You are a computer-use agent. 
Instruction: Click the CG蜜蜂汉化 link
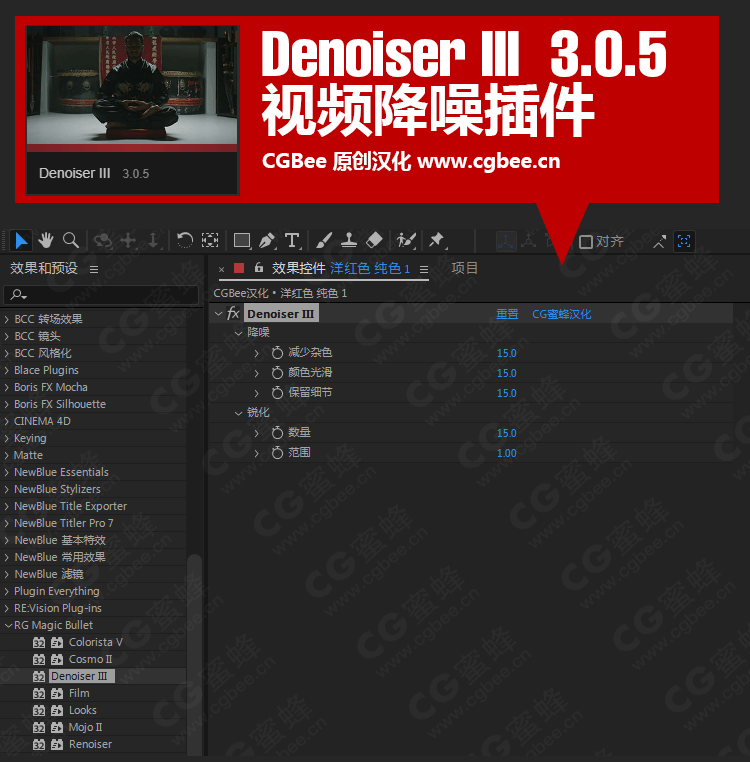(561, 314)
